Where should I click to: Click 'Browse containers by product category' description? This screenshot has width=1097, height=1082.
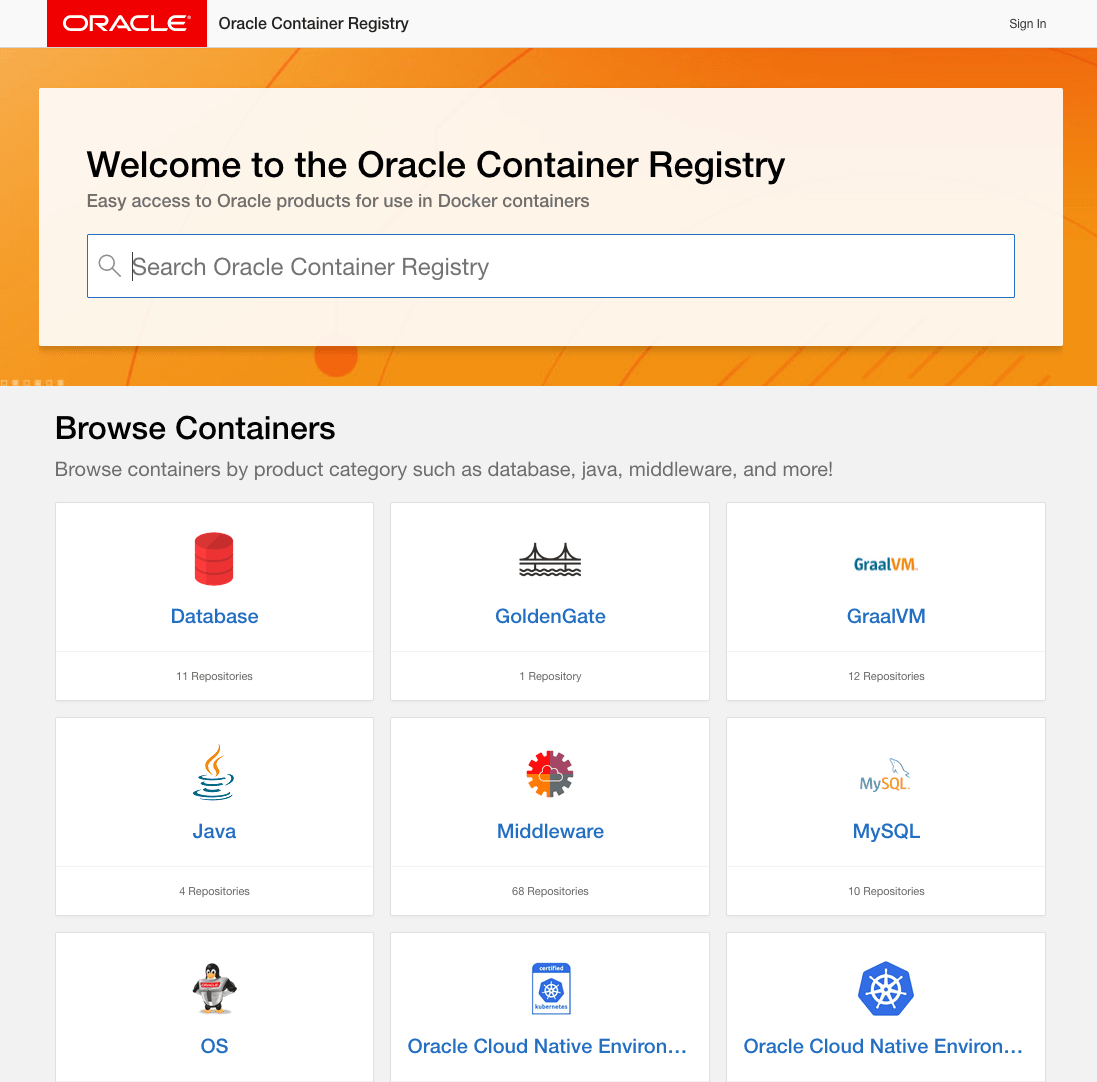444,469
